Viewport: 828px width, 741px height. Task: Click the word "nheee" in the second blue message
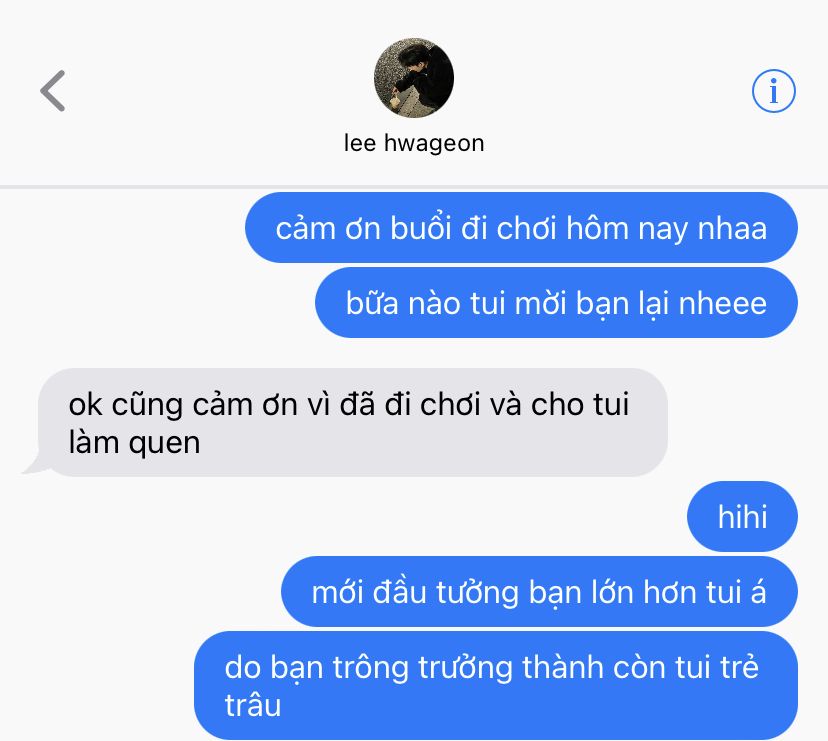point(722,304)
